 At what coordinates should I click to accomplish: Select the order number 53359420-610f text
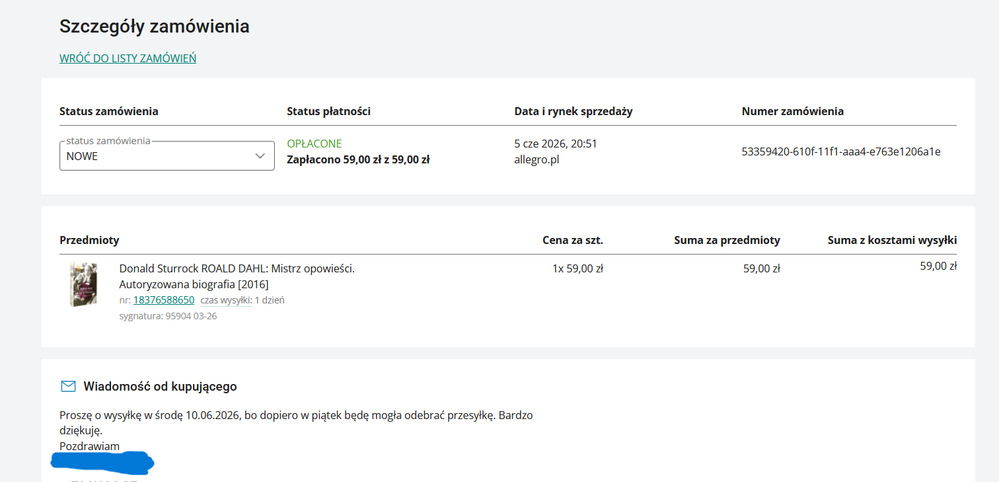pos(841,152)
